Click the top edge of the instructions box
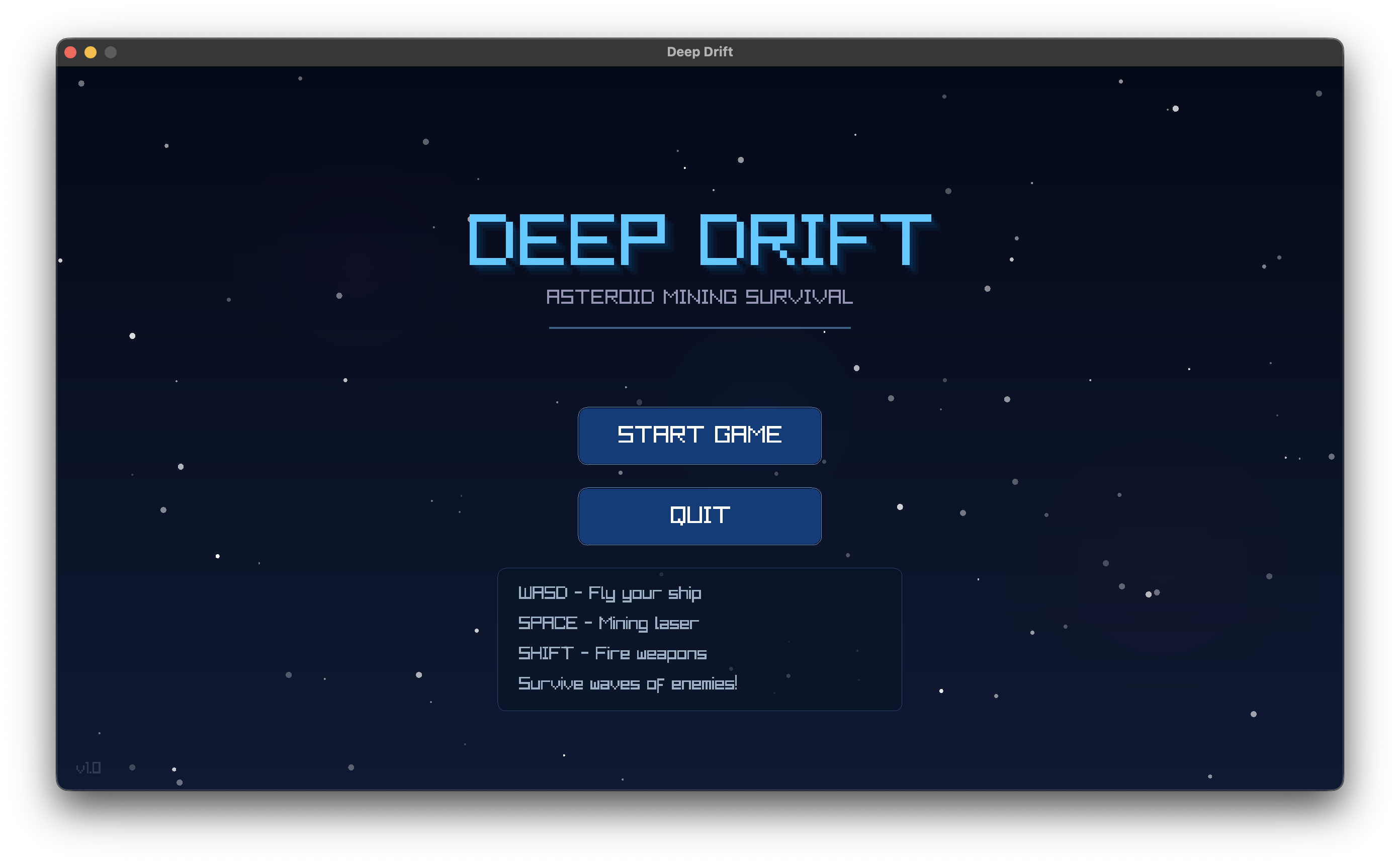1400x865 pixels. [699, 568]
